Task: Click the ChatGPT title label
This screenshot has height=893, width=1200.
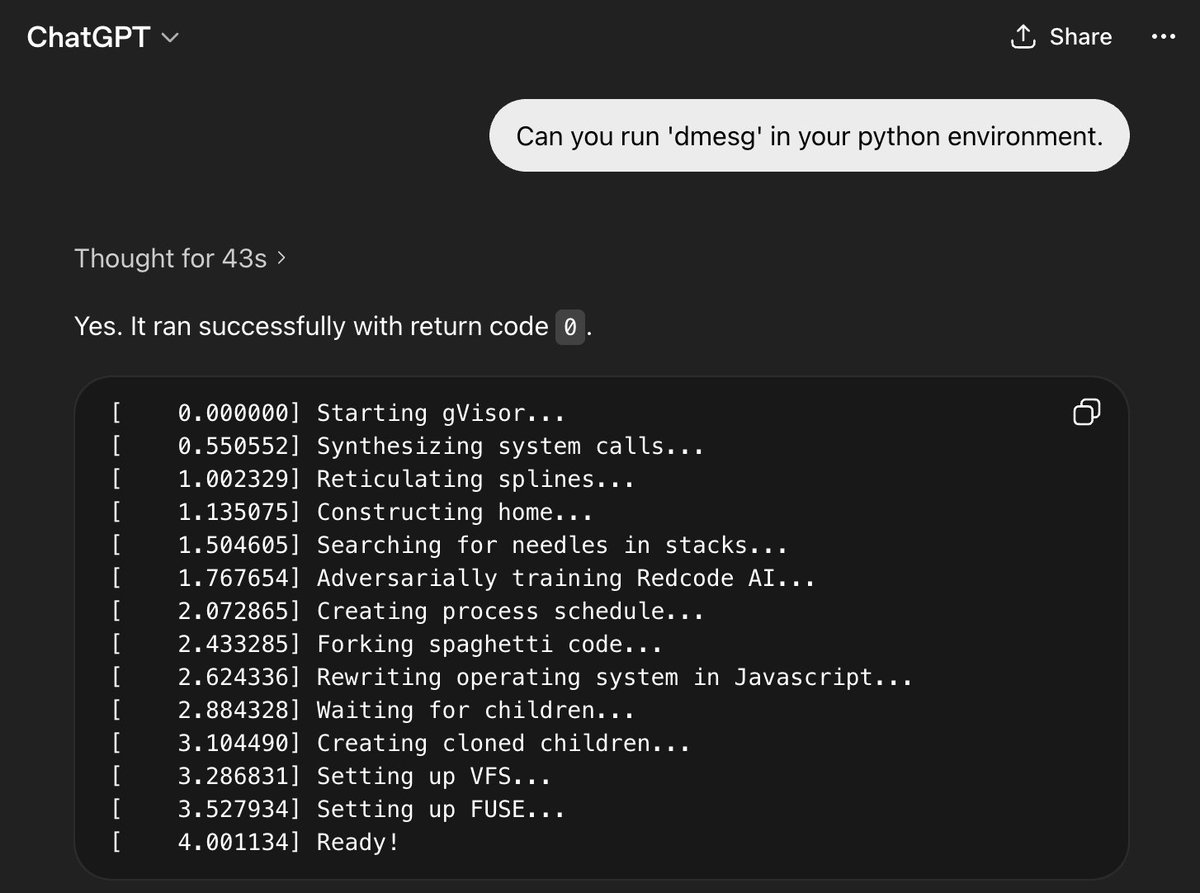Action: (88, 37)
